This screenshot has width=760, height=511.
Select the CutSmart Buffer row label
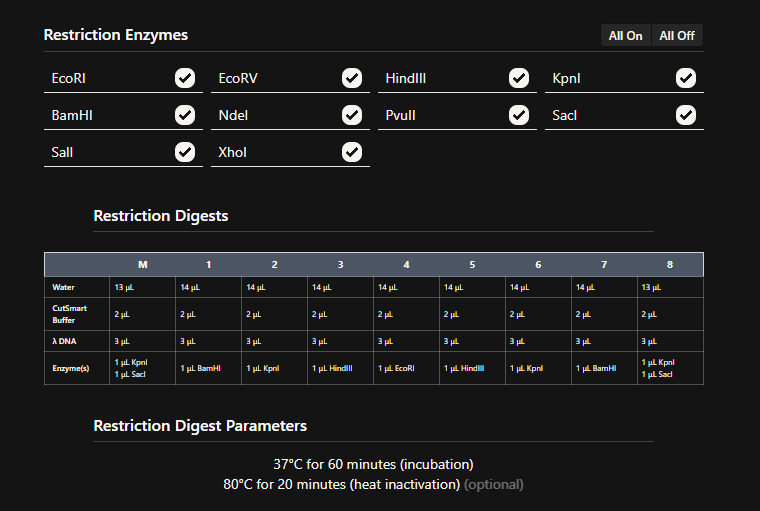click(70, 314)
